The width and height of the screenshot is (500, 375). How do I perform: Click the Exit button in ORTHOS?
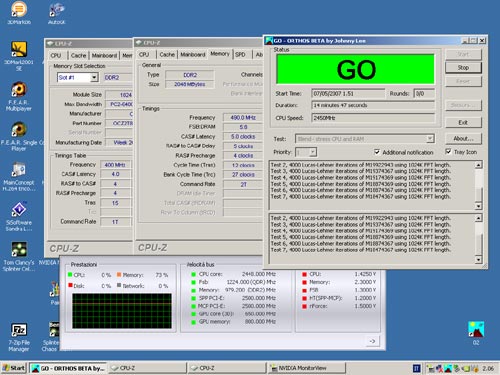point(463,122)
